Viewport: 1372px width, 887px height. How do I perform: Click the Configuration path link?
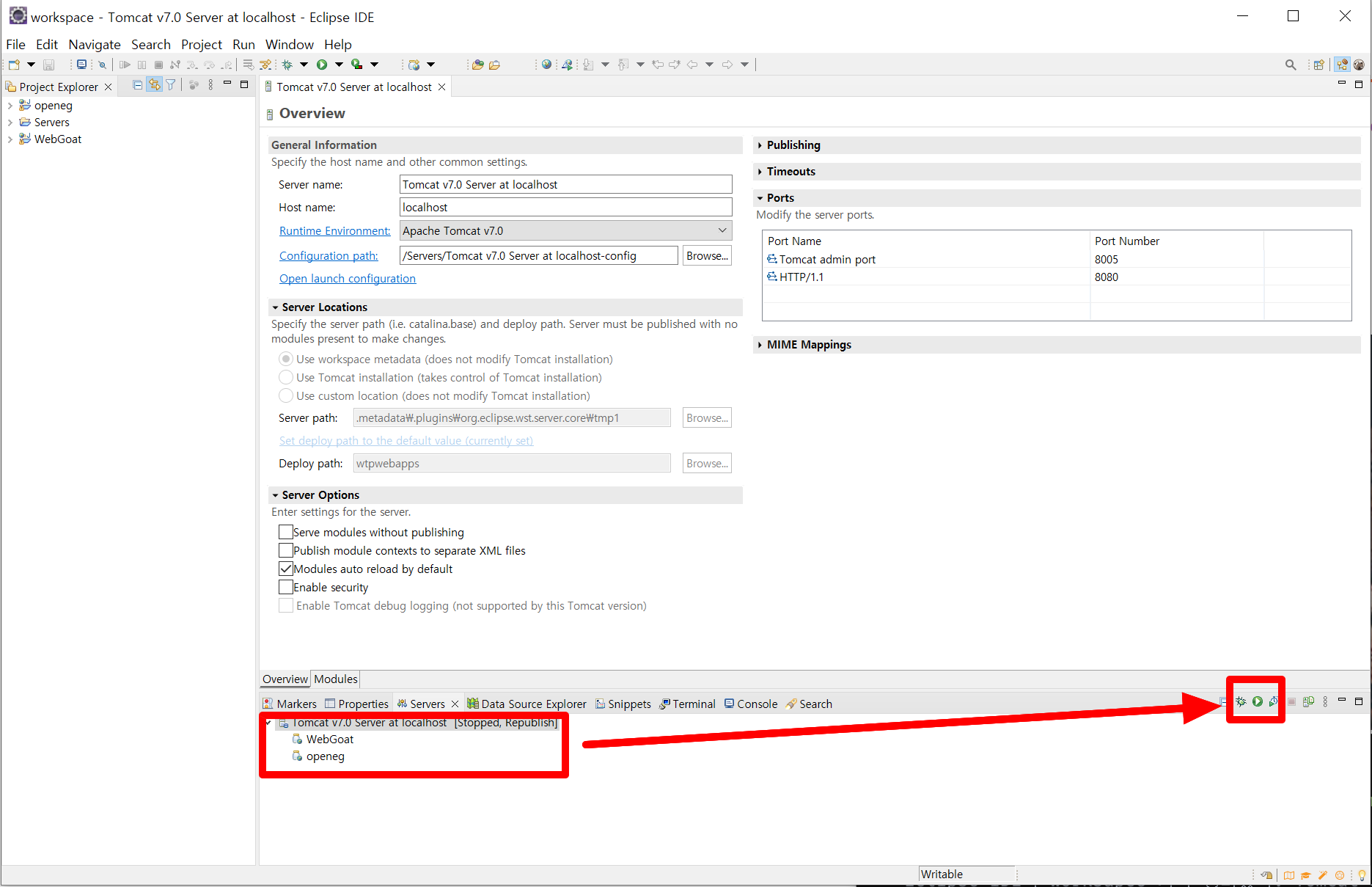click(x=329, y=256)
